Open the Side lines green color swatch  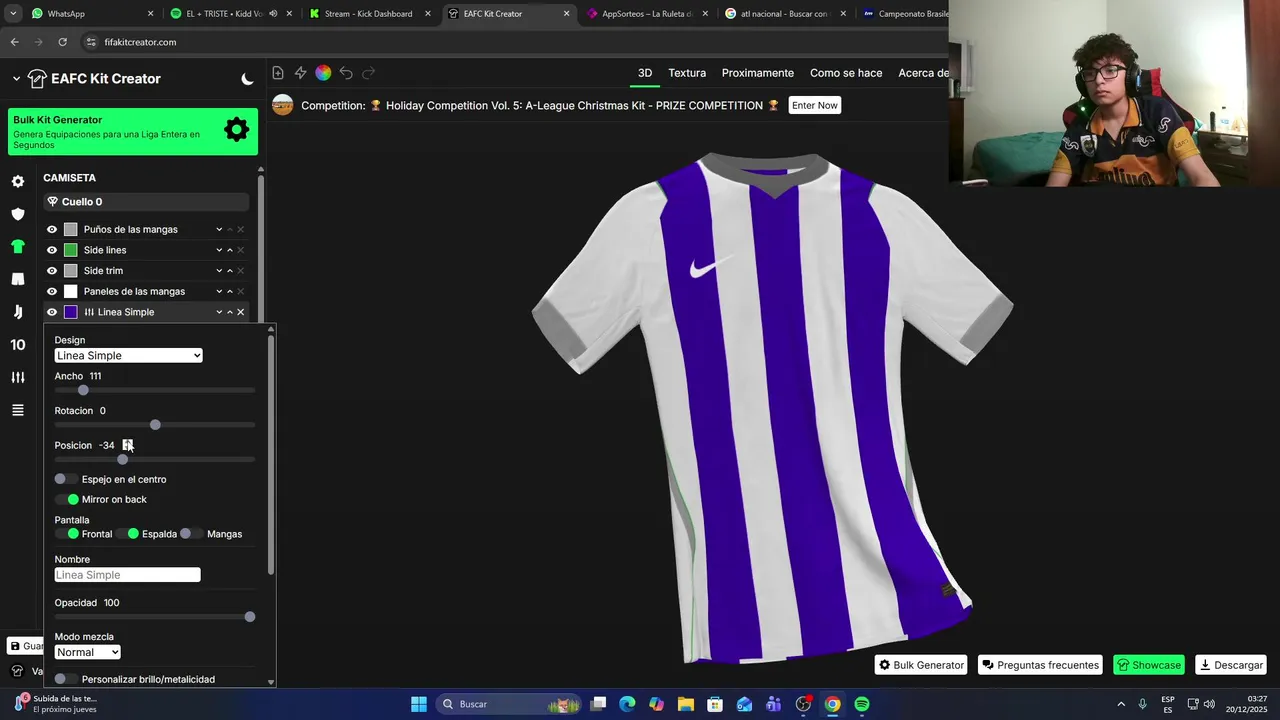pos(71,250)
